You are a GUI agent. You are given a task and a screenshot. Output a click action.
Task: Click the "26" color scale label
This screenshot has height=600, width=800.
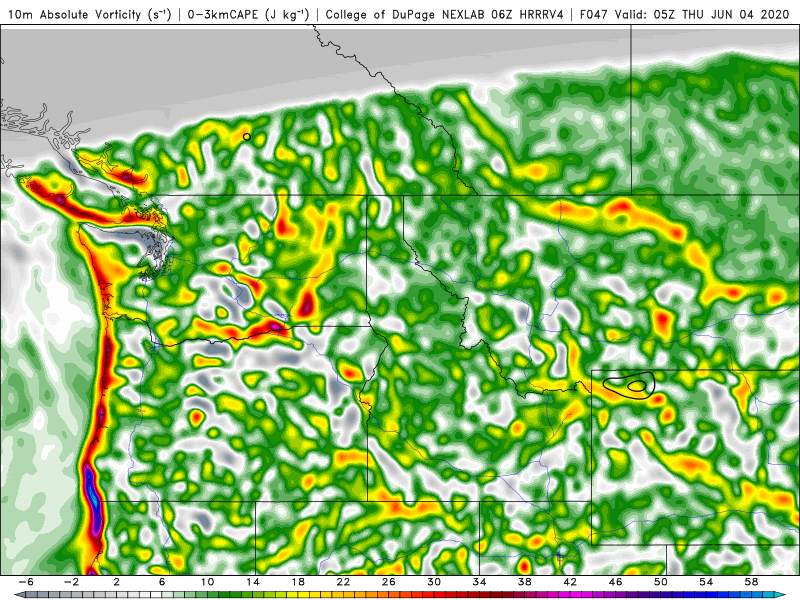click(x=389, y=582)
